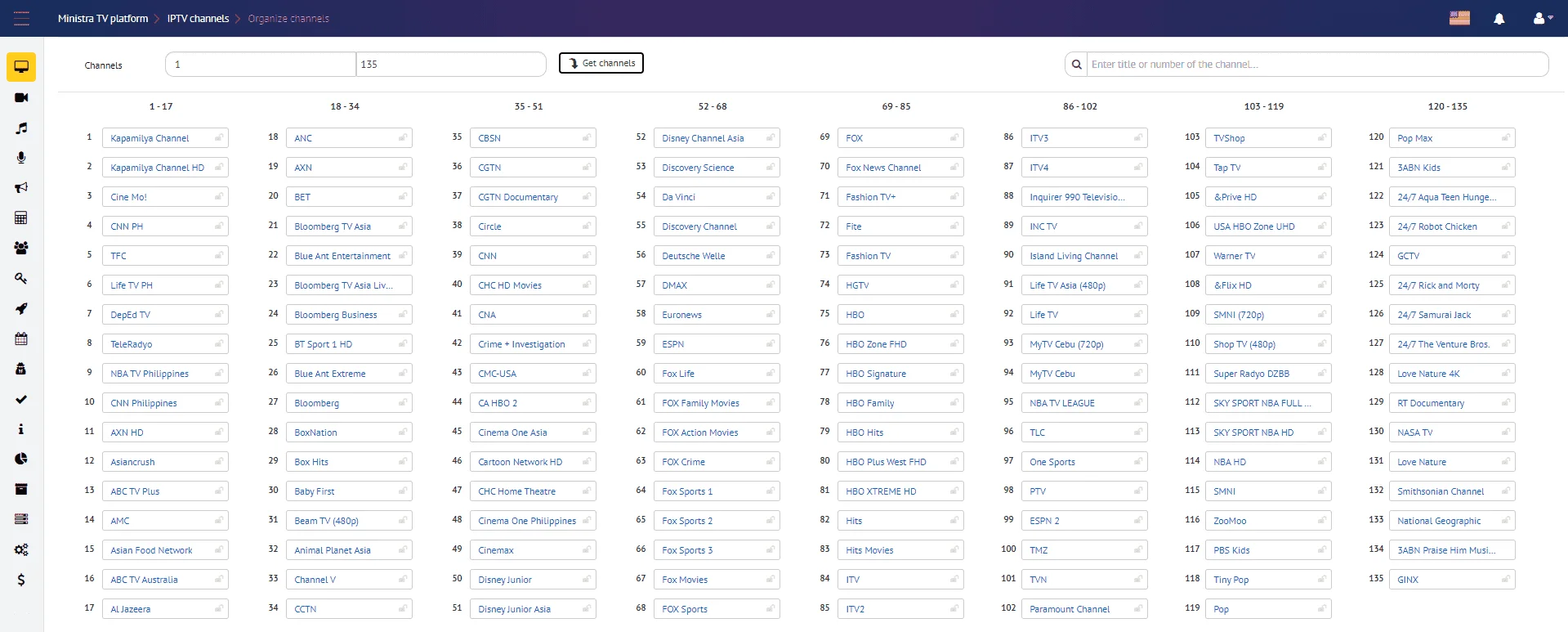Open the sidebar icon below the calendar
The width and height of the screenshot is (1568, 632).
click(x=21, y=369)
